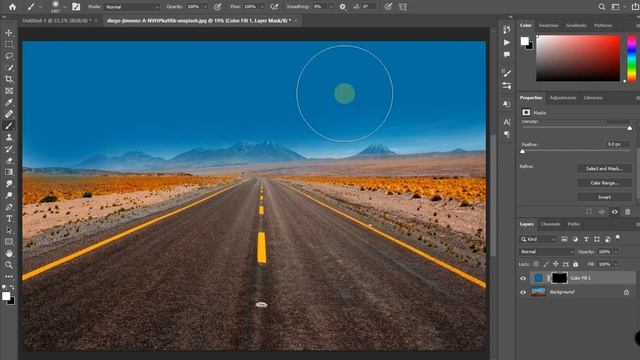640x360 pixels.
Task: Open the layer Fill dropdown arrow
Action: click(x=616, y=264)
